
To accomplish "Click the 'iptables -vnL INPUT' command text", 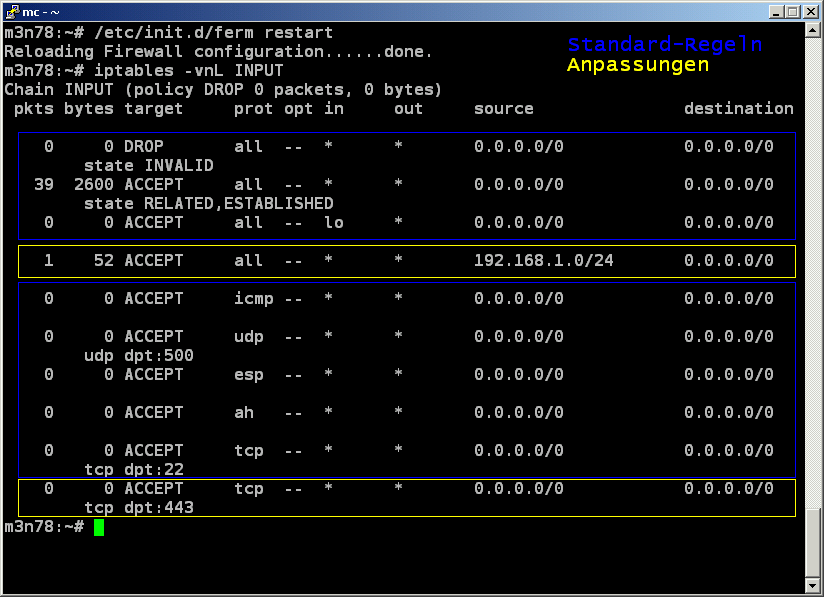I will (x=189, y=71).
